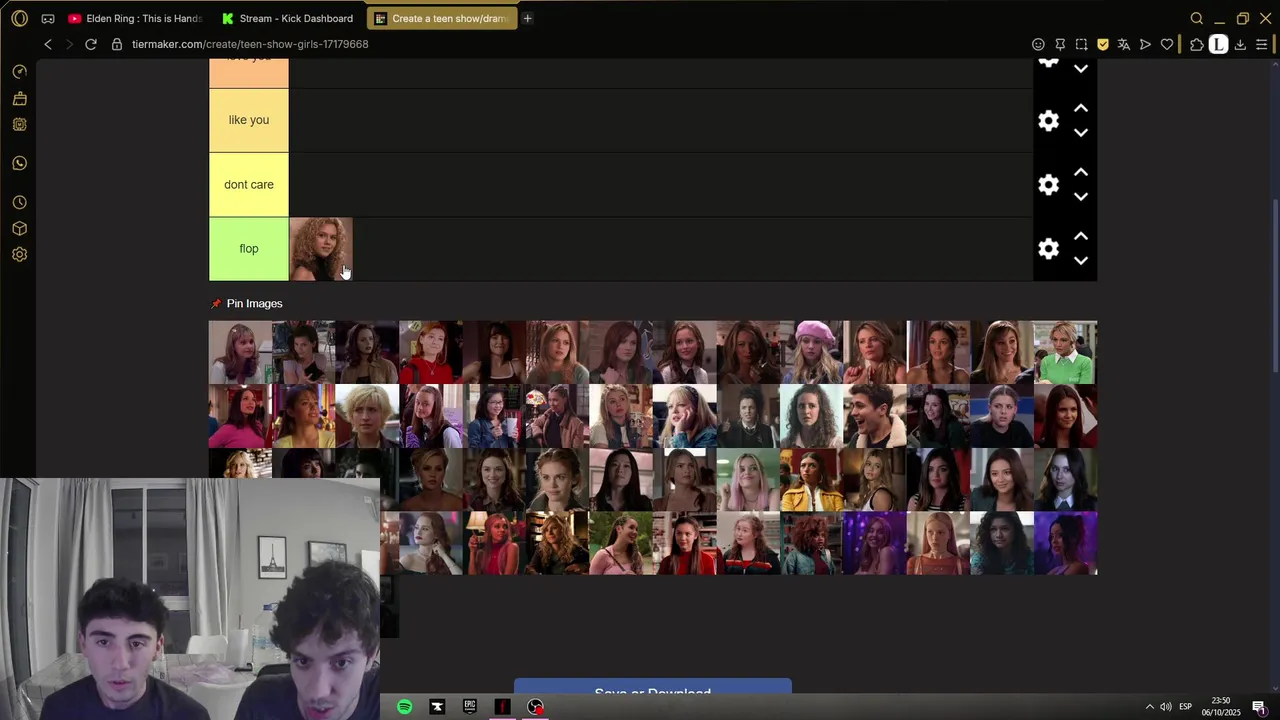Open the GX Cleaner sidebar icon

[19, 98]
